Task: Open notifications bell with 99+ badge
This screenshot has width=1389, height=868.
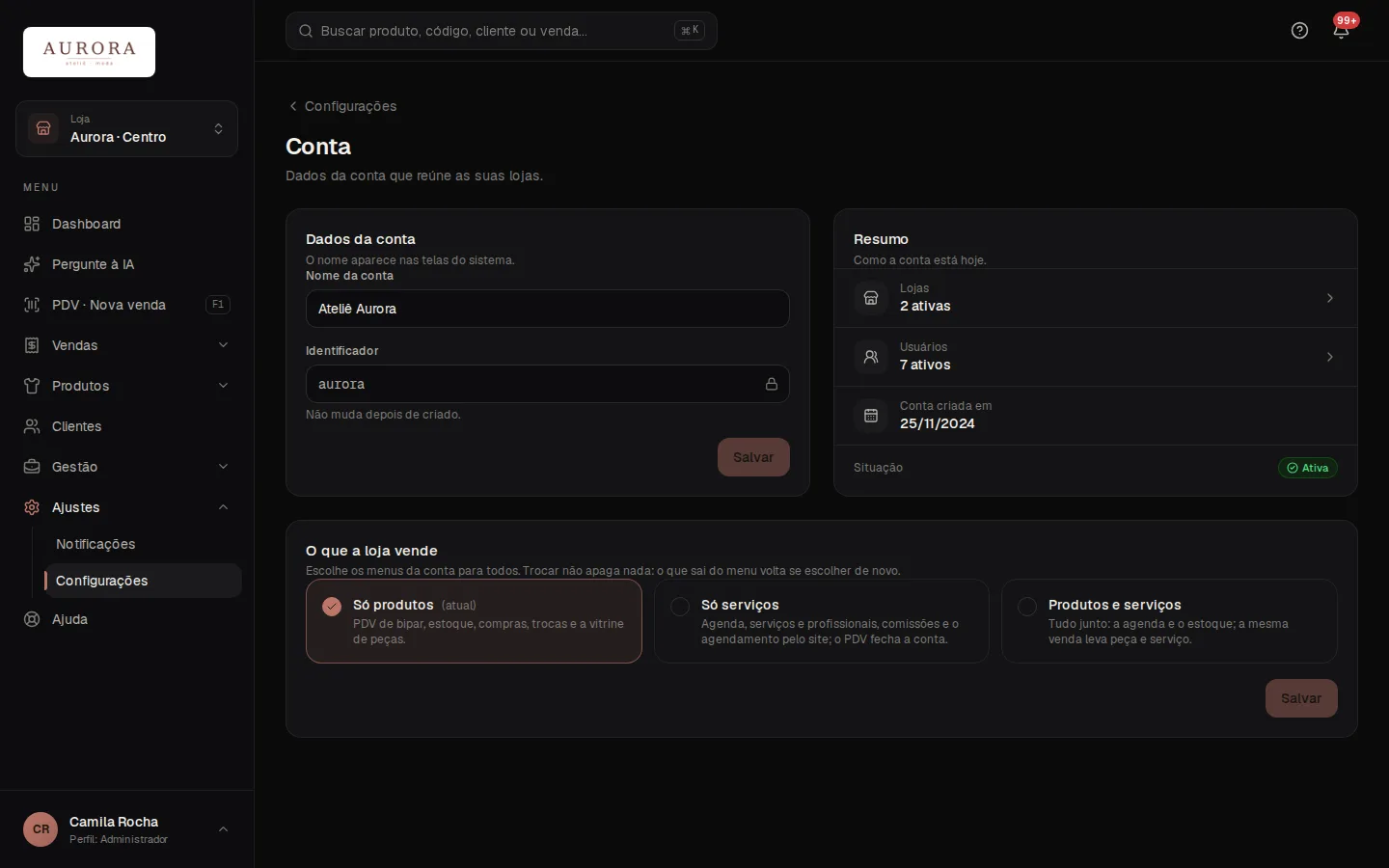Action: tap(1341, 31)
